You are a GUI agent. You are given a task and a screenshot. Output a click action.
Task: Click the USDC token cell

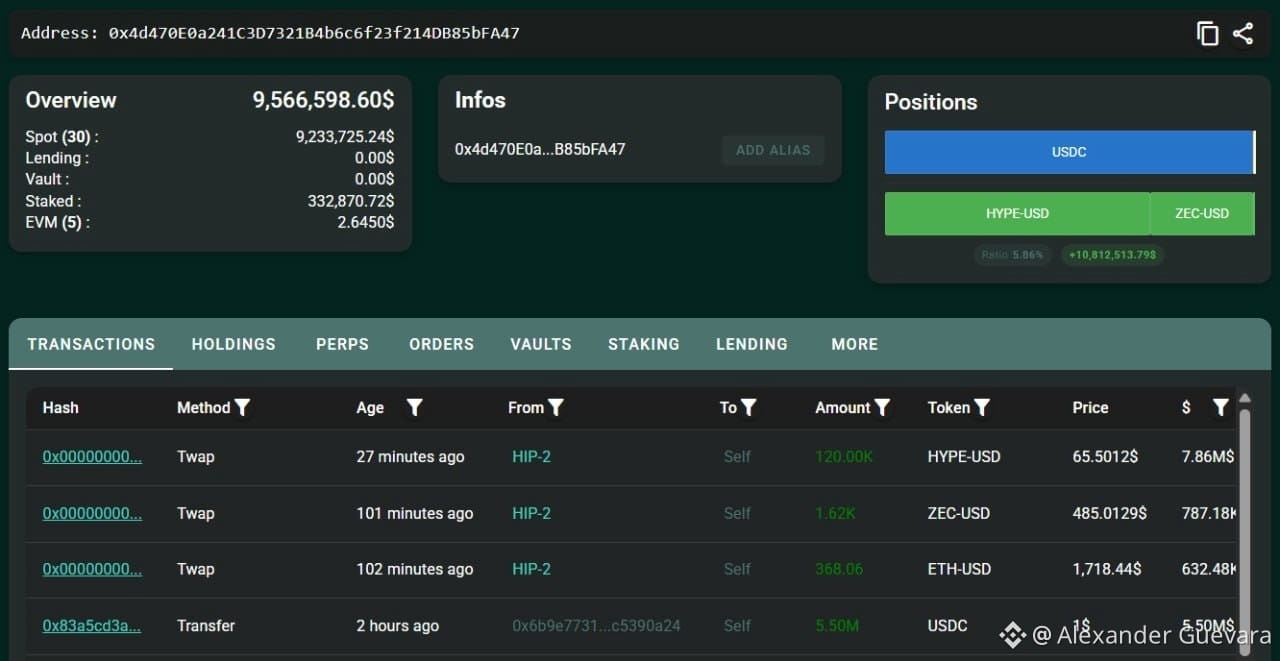[x=947, y=626]
